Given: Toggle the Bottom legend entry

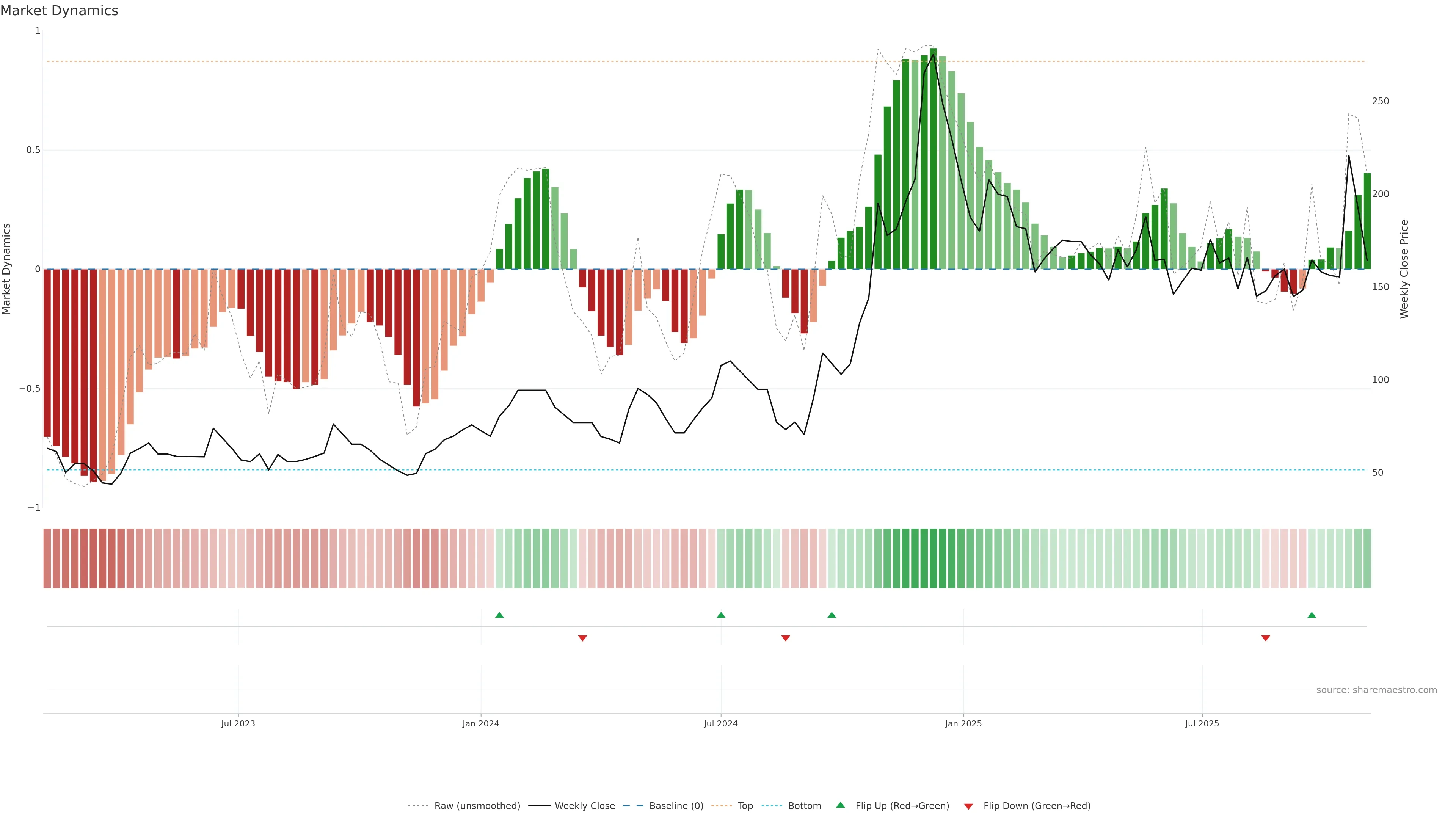Looking at the screenshot, I should click(x=804, y=805).
